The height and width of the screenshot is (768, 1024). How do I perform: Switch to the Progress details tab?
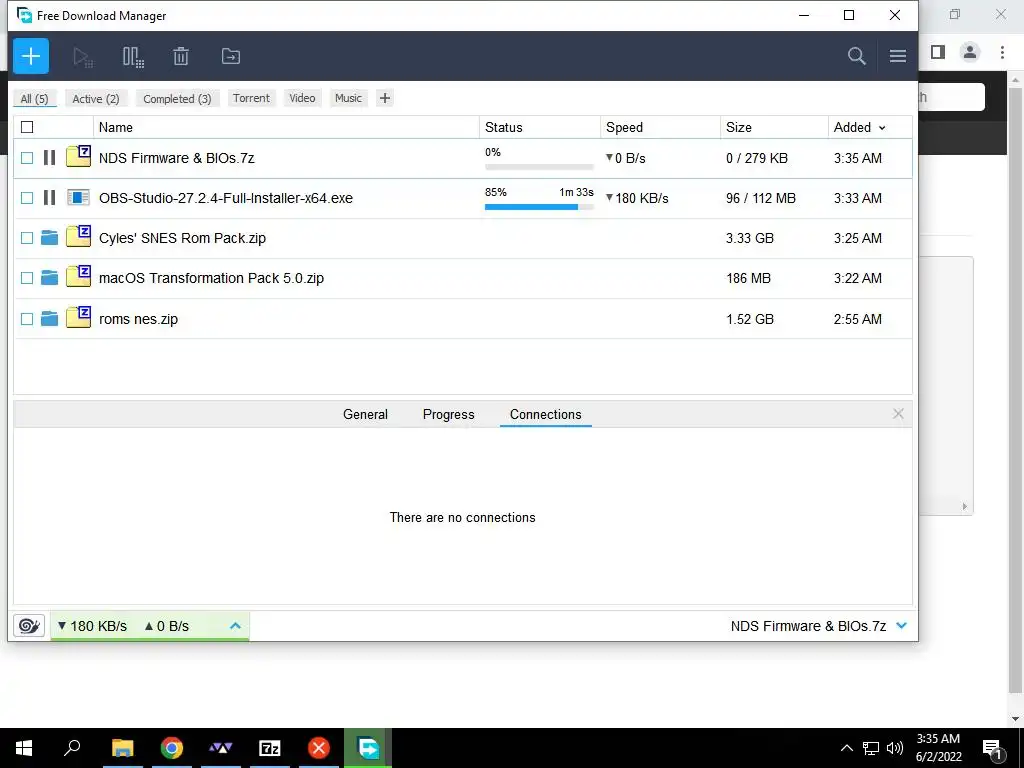449,414
